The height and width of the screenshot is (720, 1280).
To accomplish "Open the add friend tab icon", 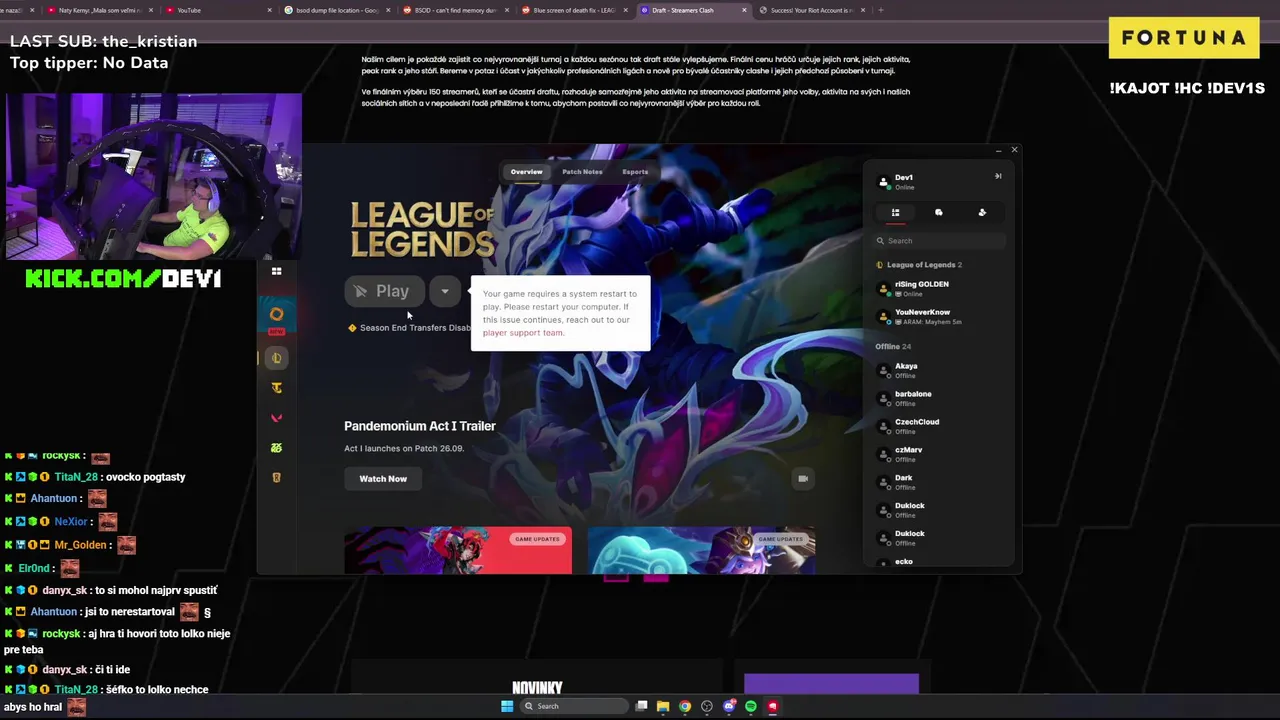I will 982,212.
